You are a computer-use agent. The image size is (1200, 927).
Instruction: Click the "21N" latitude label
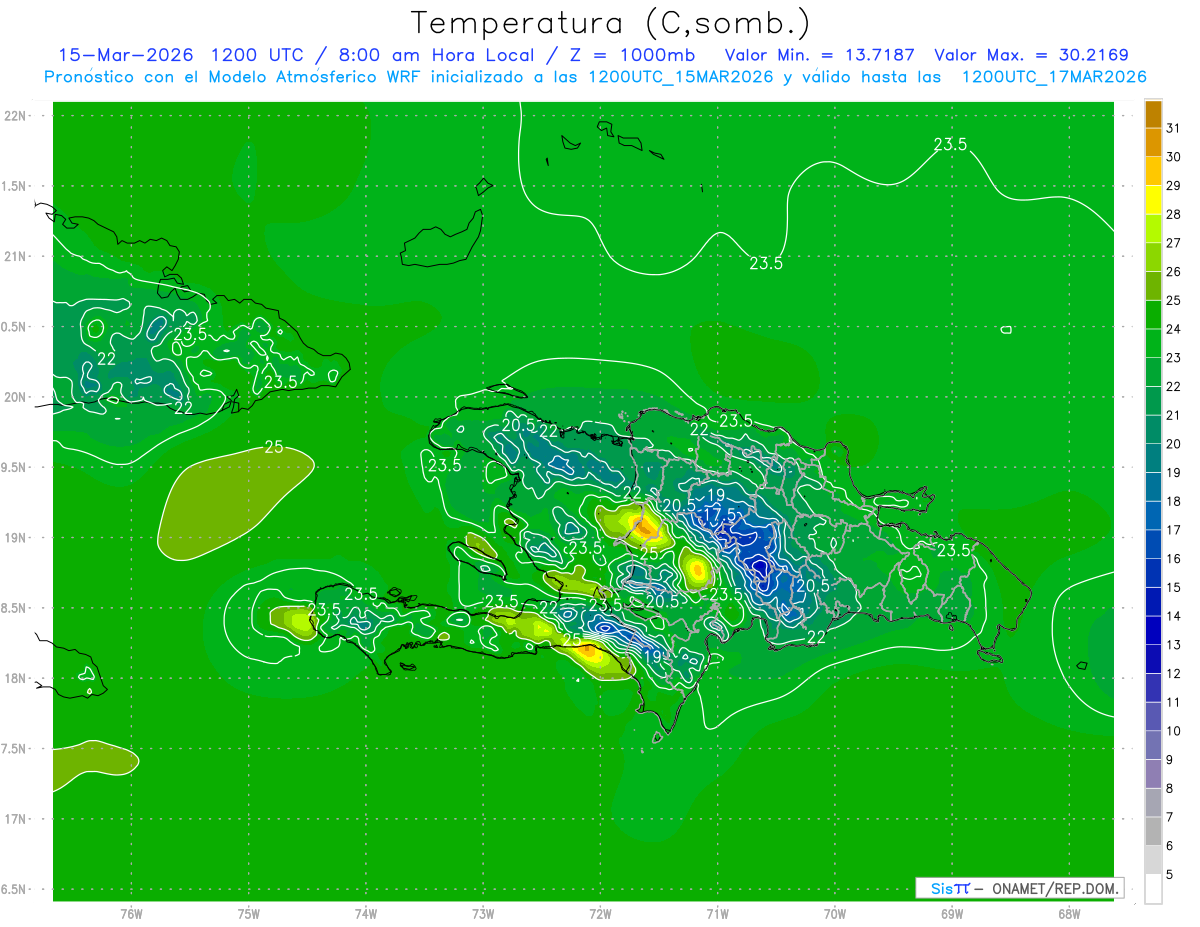[15, 256]
